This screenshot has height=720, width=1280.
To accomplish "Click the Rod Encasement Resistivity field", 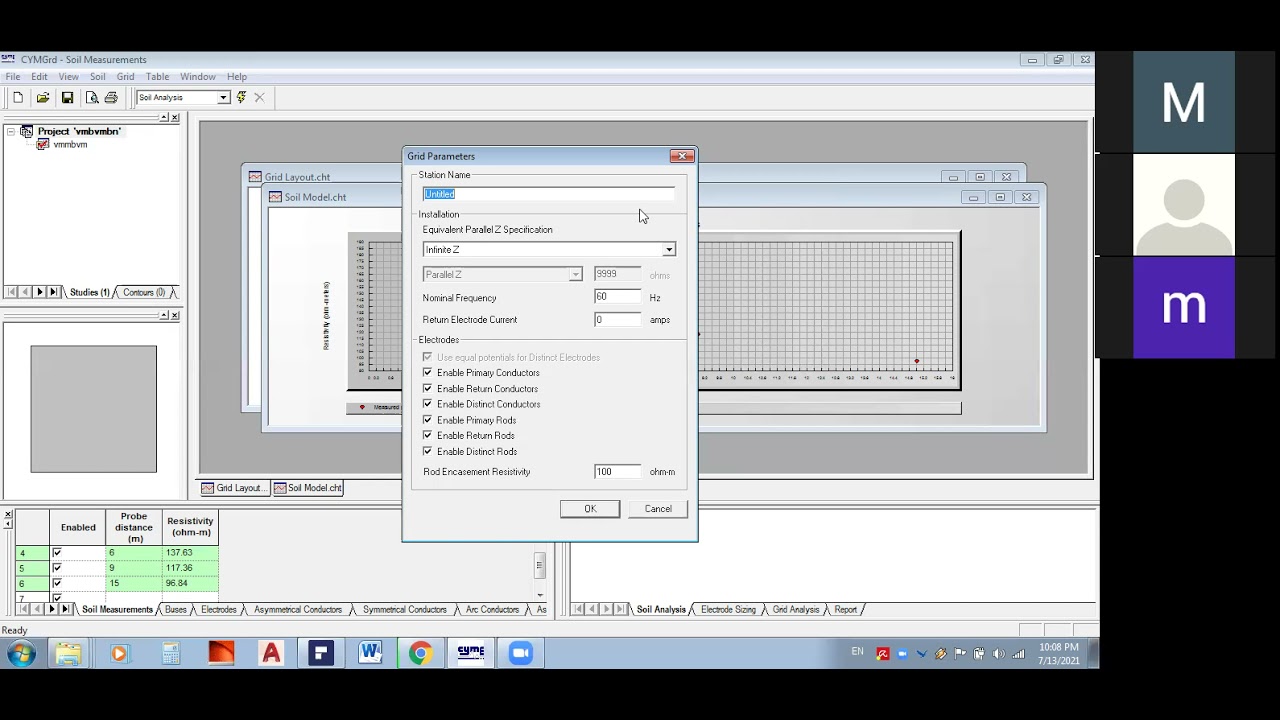I will 617,472.
